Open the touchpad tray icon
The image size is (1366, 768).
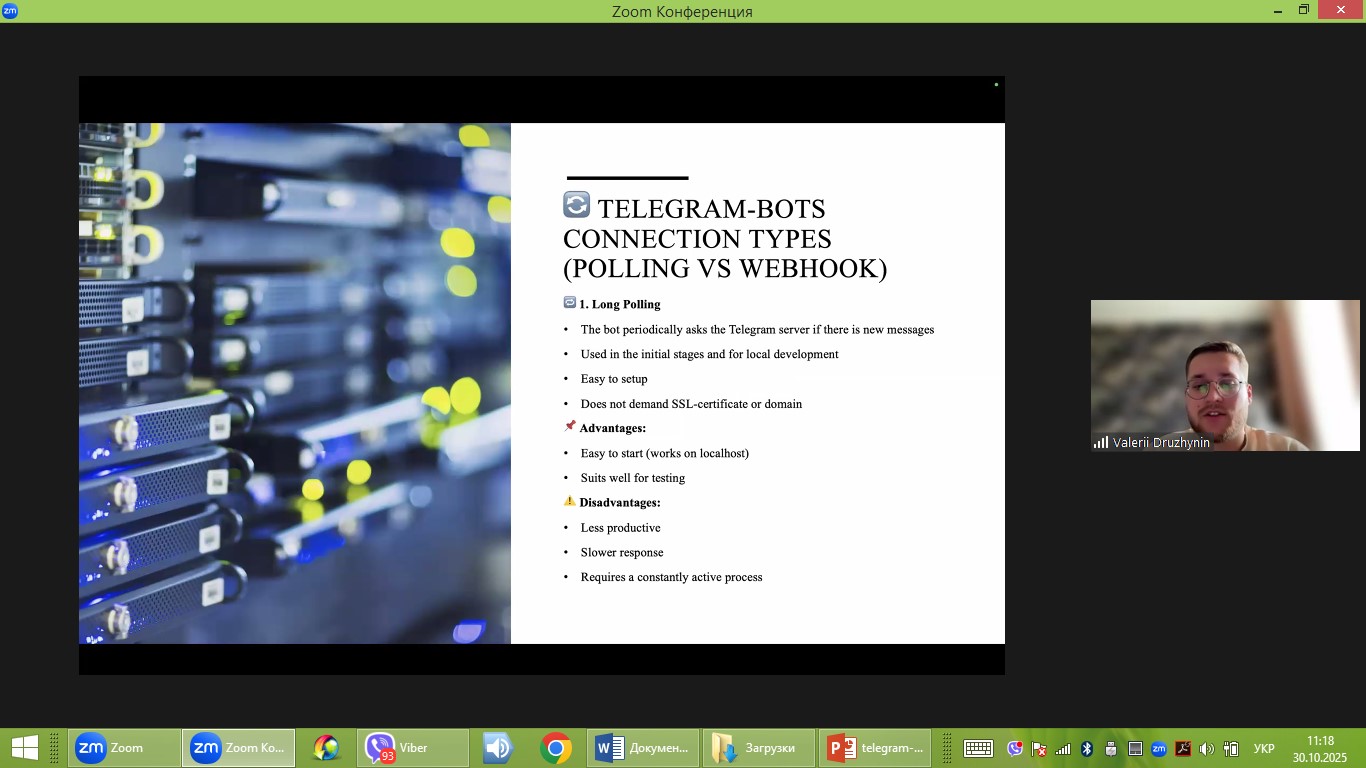tap(1135, 749)
